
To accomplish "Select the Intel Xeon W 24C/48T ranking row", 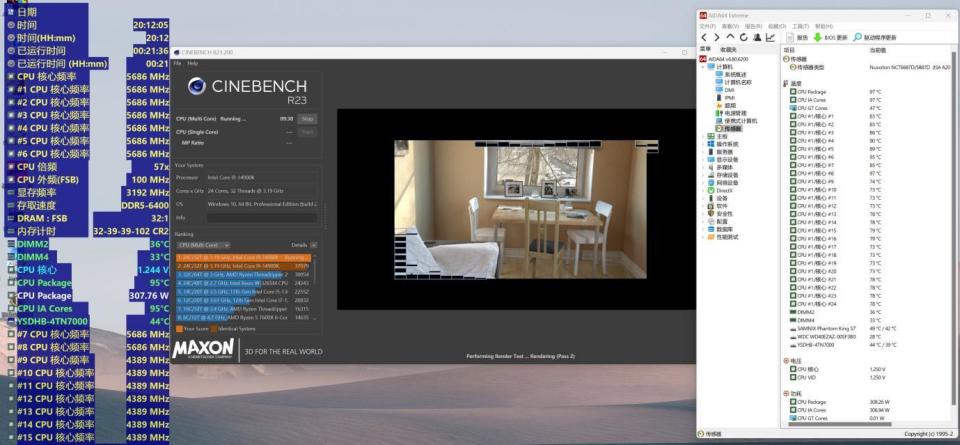I will 244,283.
